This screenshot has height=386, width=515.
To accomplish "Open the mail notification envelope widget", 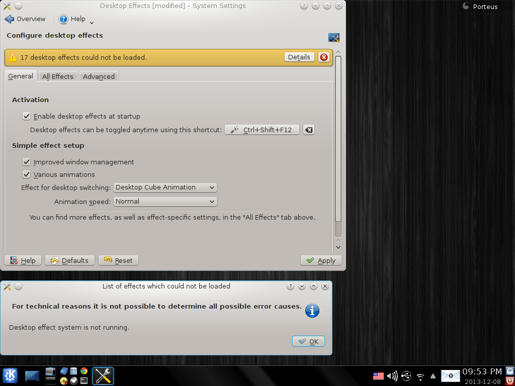I will point(450,376).
